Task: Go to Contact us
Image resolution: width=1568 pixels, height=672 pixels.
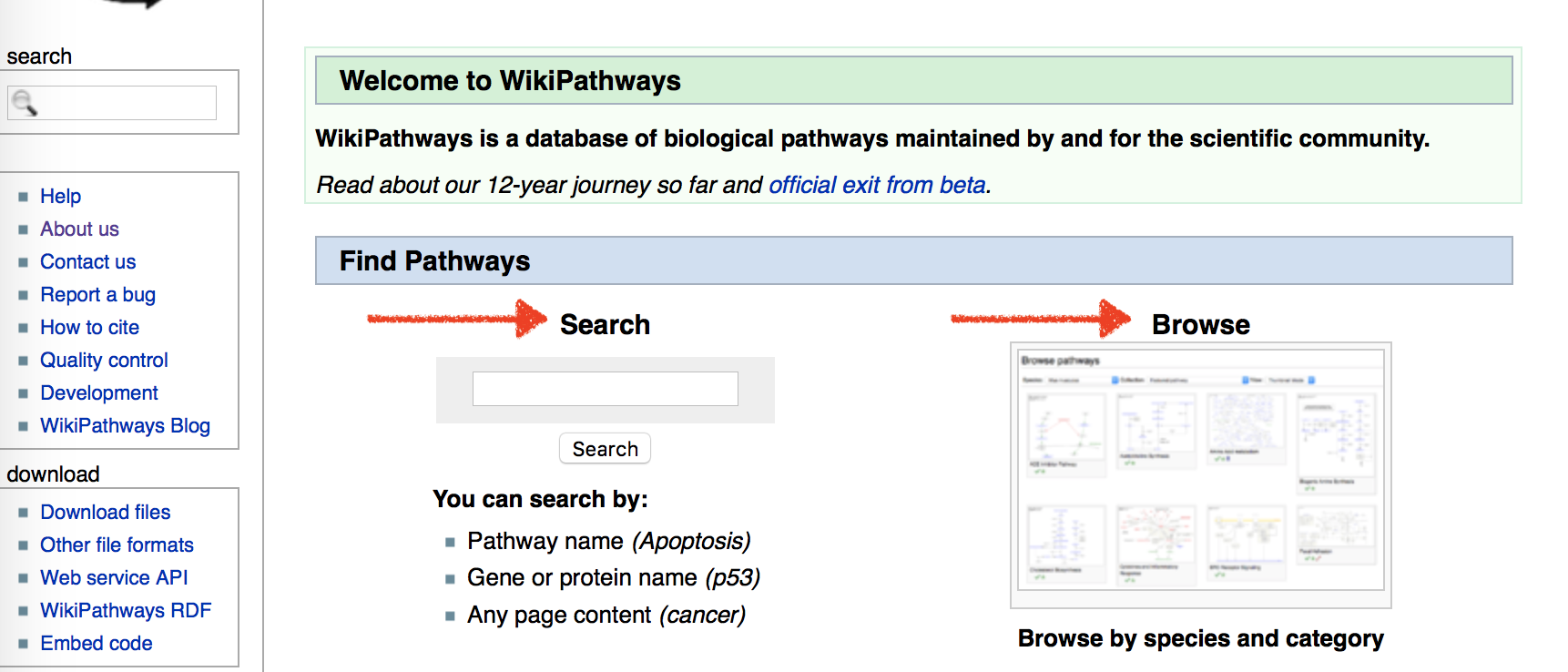Action: coord(87,262)
